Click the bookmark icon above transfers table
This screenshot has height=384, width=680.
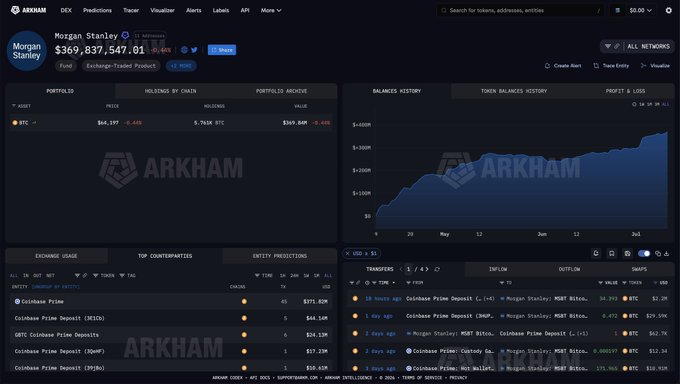611,253
